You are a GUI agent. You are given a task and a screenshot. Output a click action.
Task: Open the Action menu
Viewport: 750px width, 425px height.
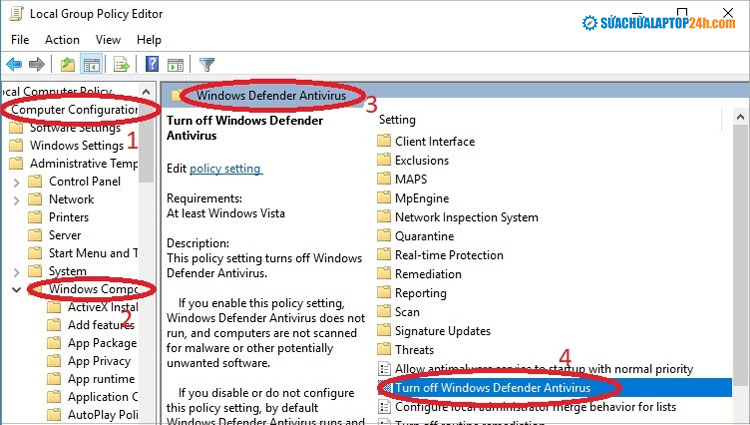62,40
